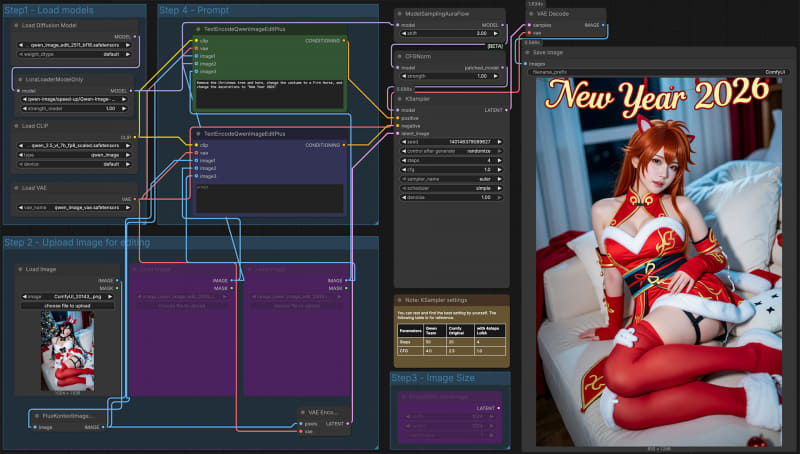Click the IMAGE output port of the first Load Image
This screenshot has width=800, height=454.
117,280
